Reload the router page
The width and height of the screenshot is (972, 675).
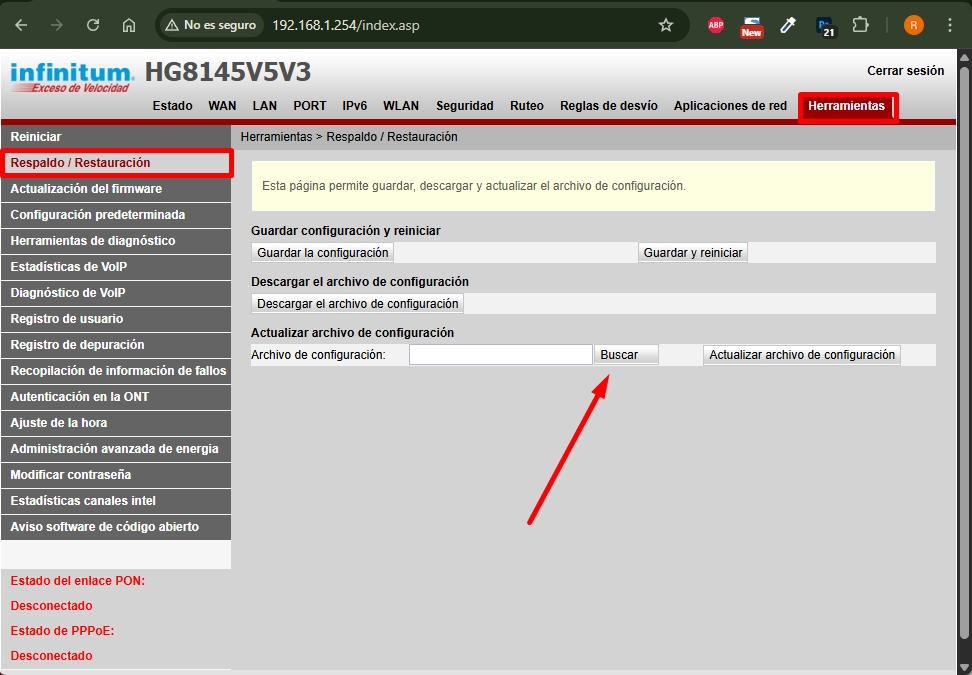click(92, 25)
